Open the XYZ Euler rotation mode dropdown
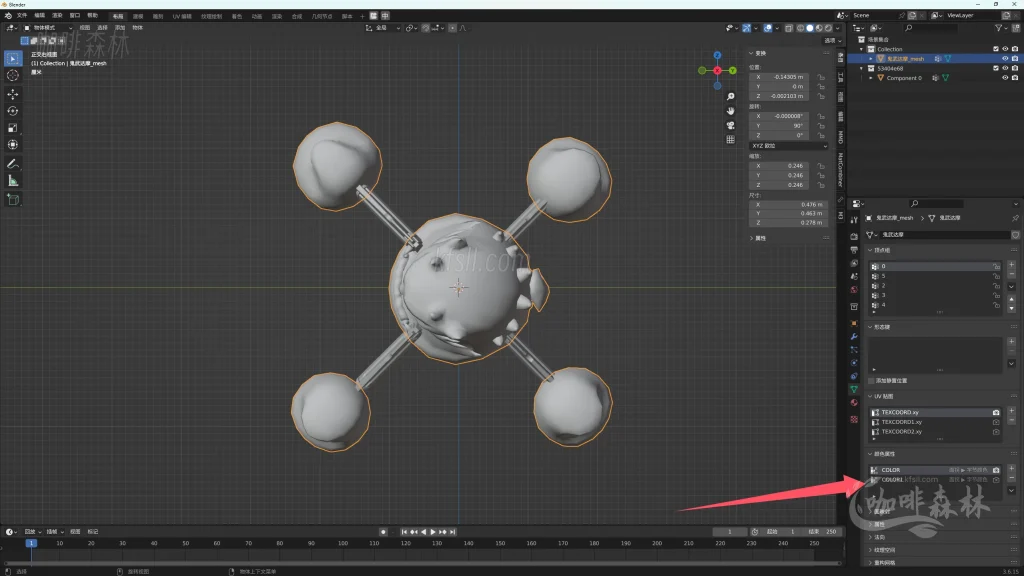 pyautogui.click(x=789, y=146)
